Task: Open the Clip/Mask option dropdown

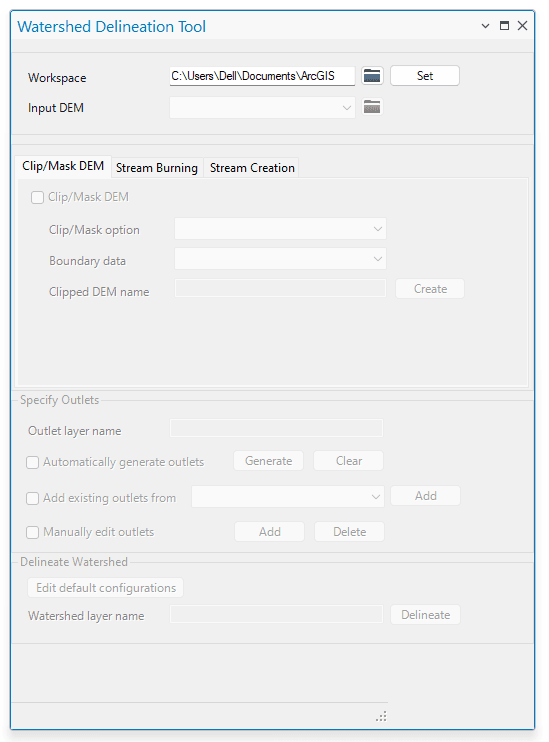Action: click(x=280, y=229)
